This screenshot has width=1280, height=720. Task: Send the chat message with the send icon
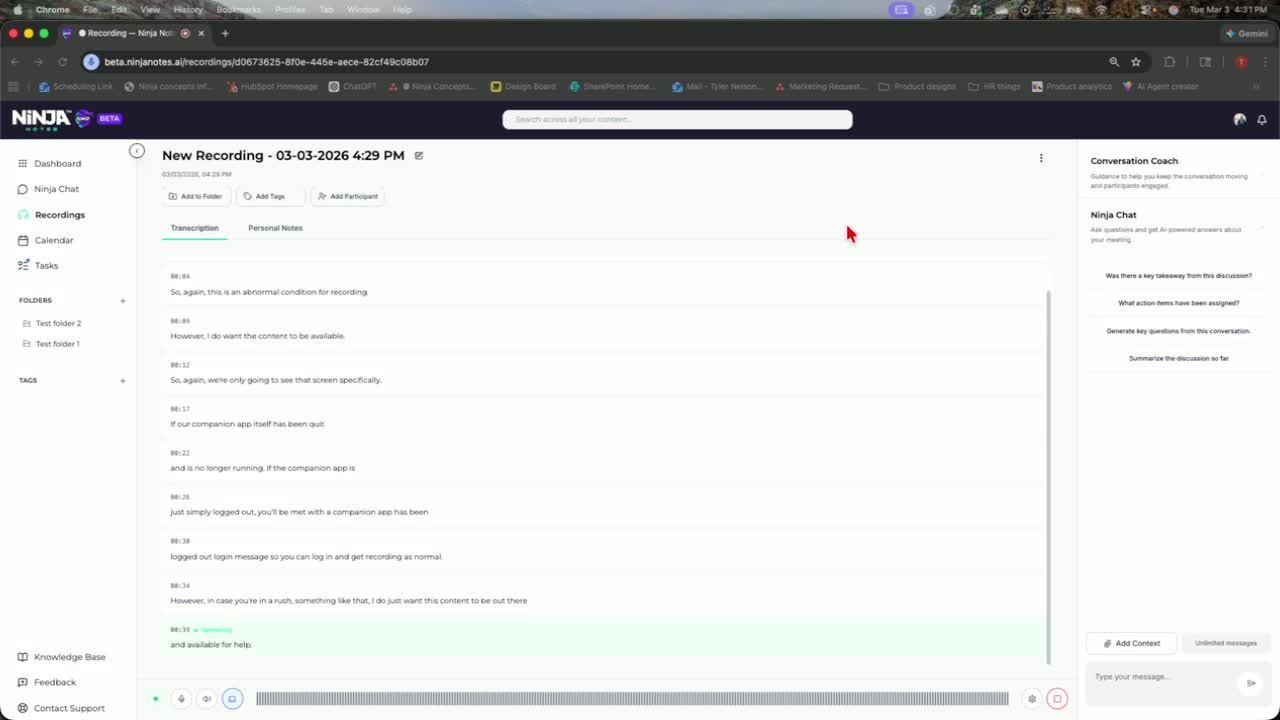coord(1251,683)
